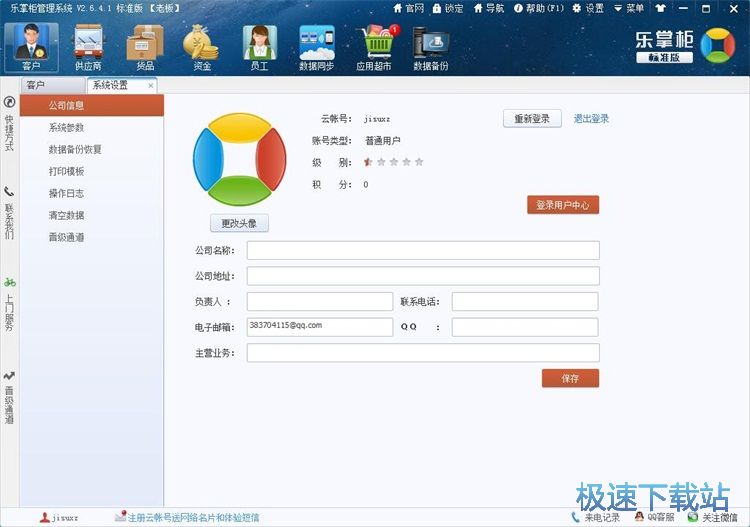Open 晋级通道 chart sidebar item
This screenshot has height=527, width=750.
coord(9,397)
